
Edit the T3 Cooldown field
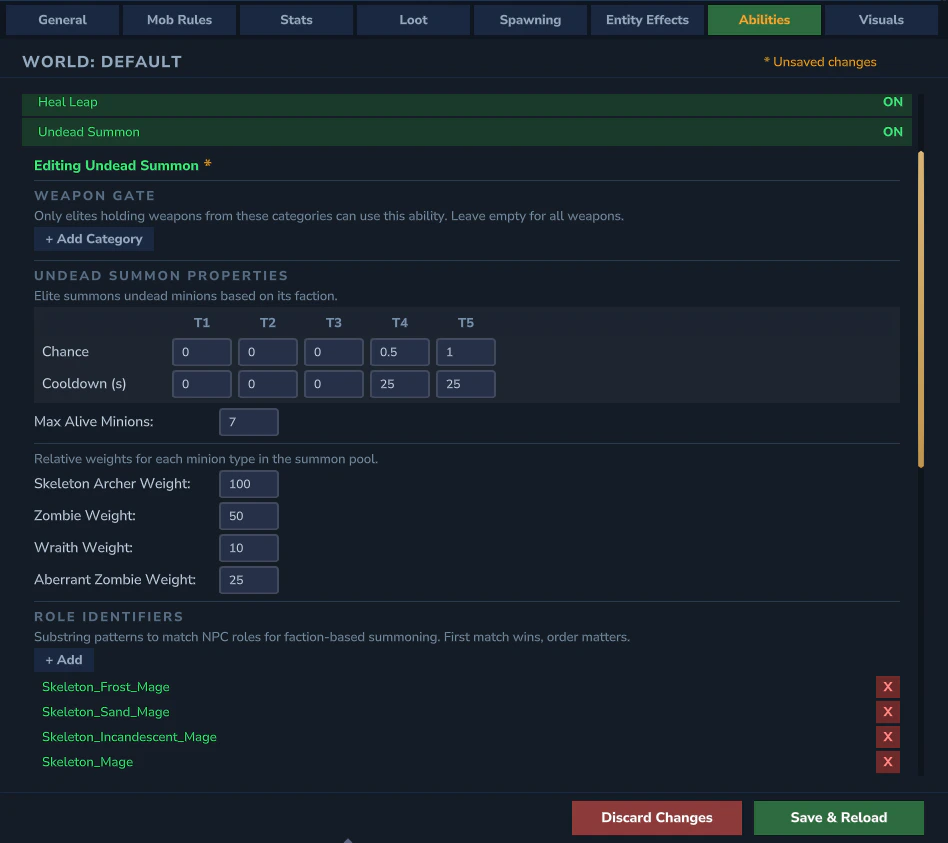(334, 384)
